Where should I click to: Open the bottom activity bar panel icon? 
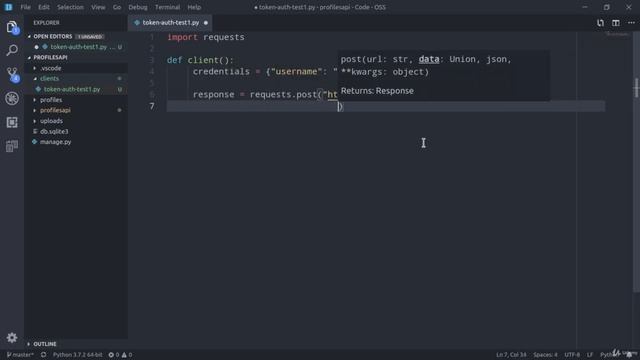point(12,146)
